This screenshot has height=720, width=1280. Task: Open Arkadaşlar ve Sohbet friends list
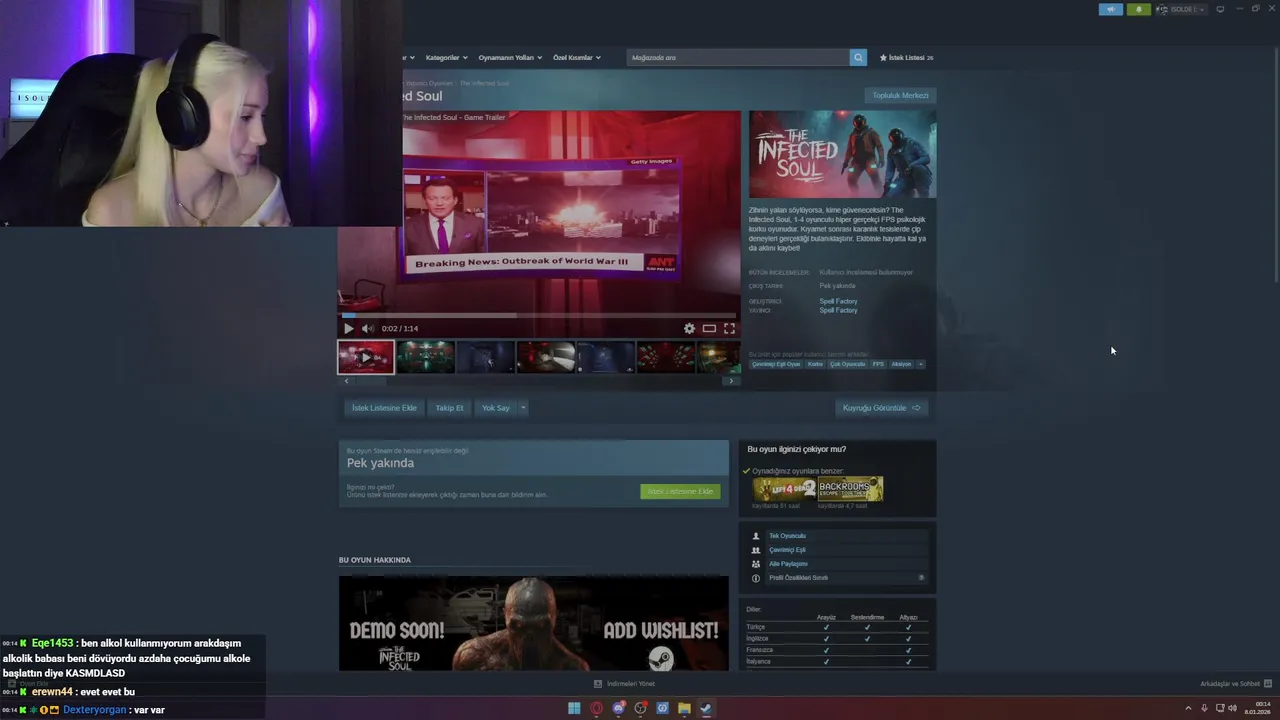click(1236, 684)
